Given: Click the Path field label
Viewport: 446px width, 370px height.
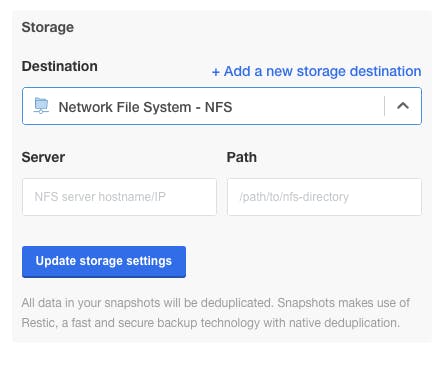Looking at the screenshot, I should point(242,157).
